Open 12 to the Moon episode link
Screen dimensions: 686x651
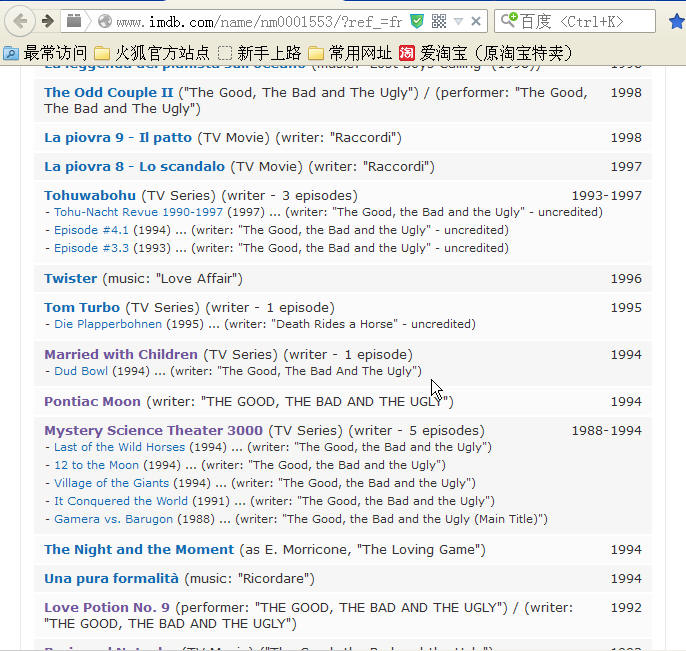click(x=96, y=465)
